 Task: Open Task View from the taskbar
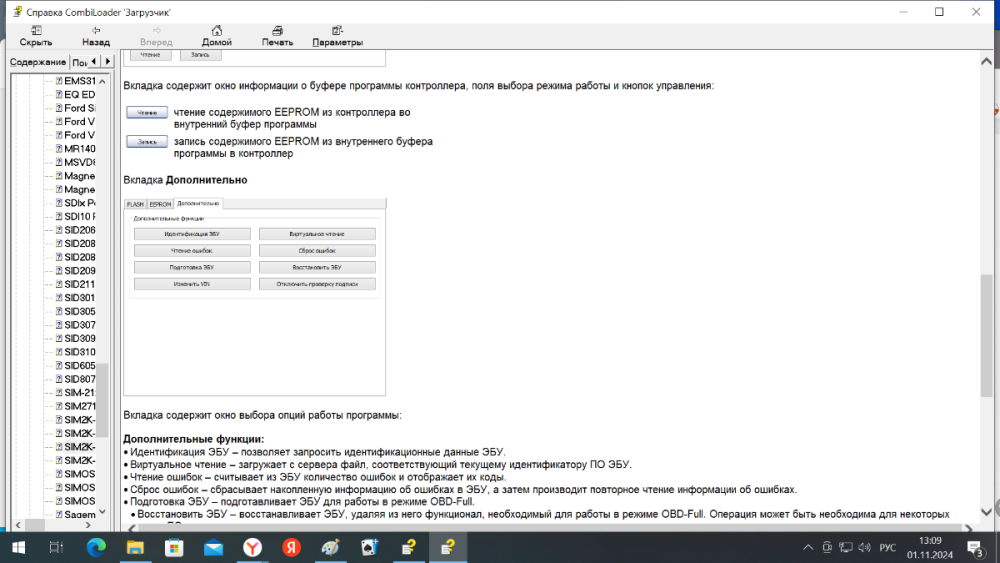pyautogui.click(x=56, y=548)
